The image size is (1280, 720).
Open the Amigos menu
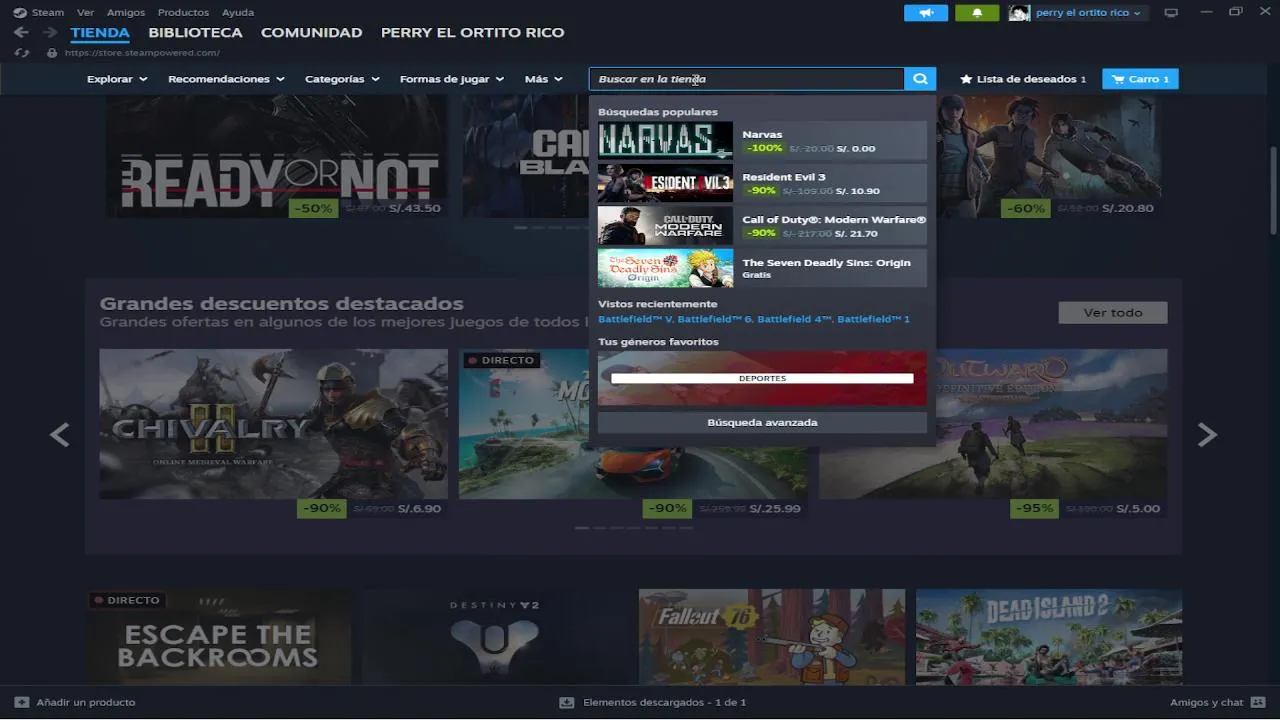125,13
